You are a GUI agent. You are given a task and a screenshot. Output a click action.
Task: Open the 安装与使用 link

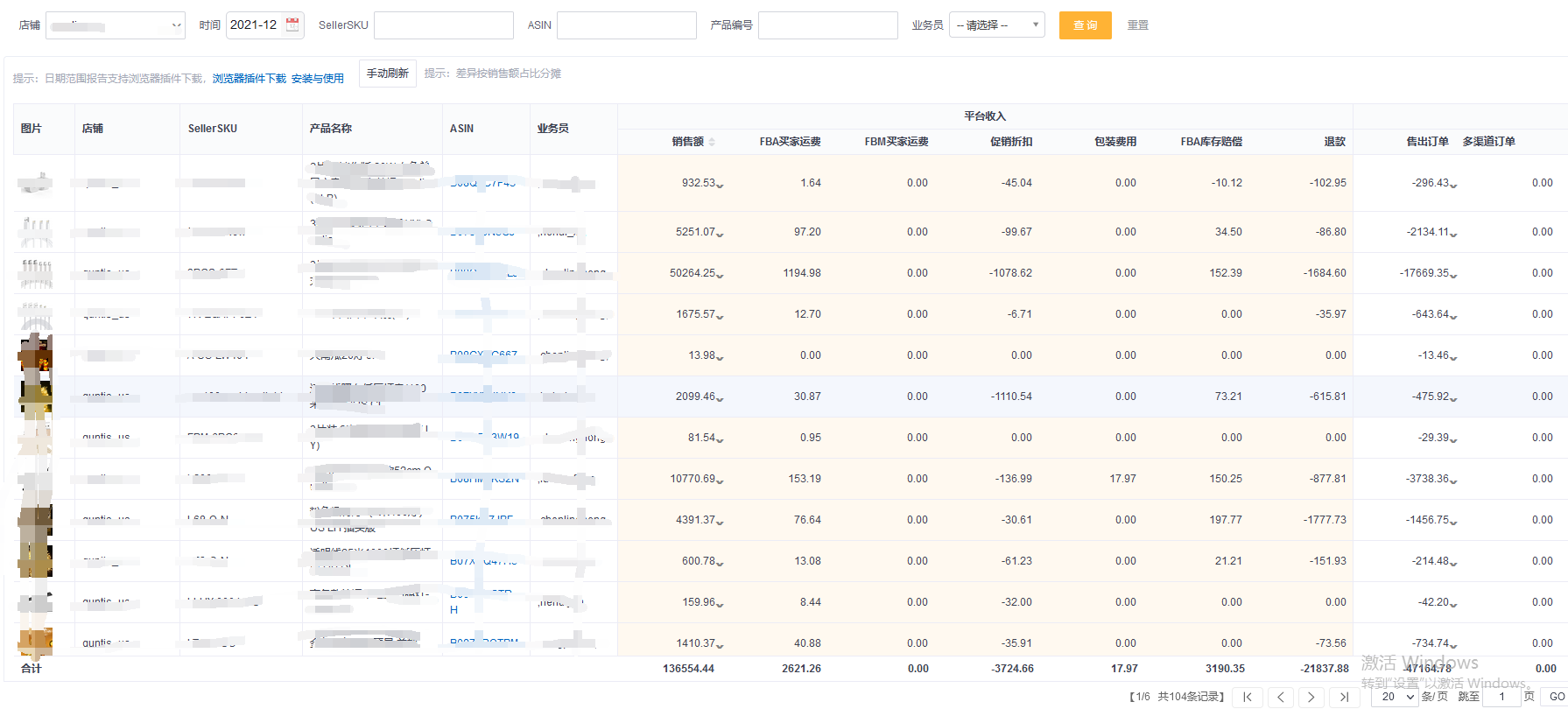click(x=318, y=79)
